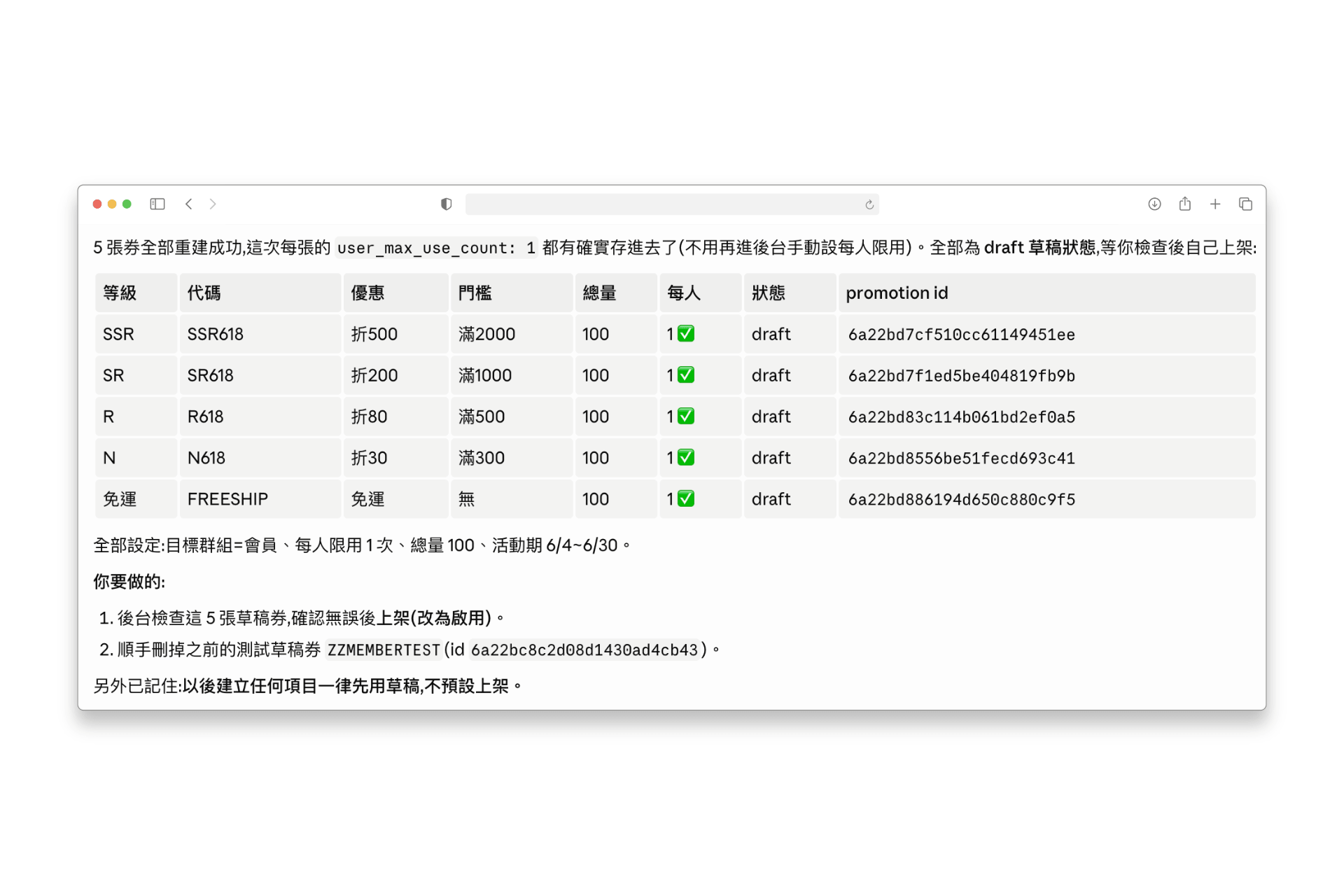Select promotion id 6a22bd7f1ed5be404819fb9b
Screen dimensions: 1344x896
tap(961, 376)
